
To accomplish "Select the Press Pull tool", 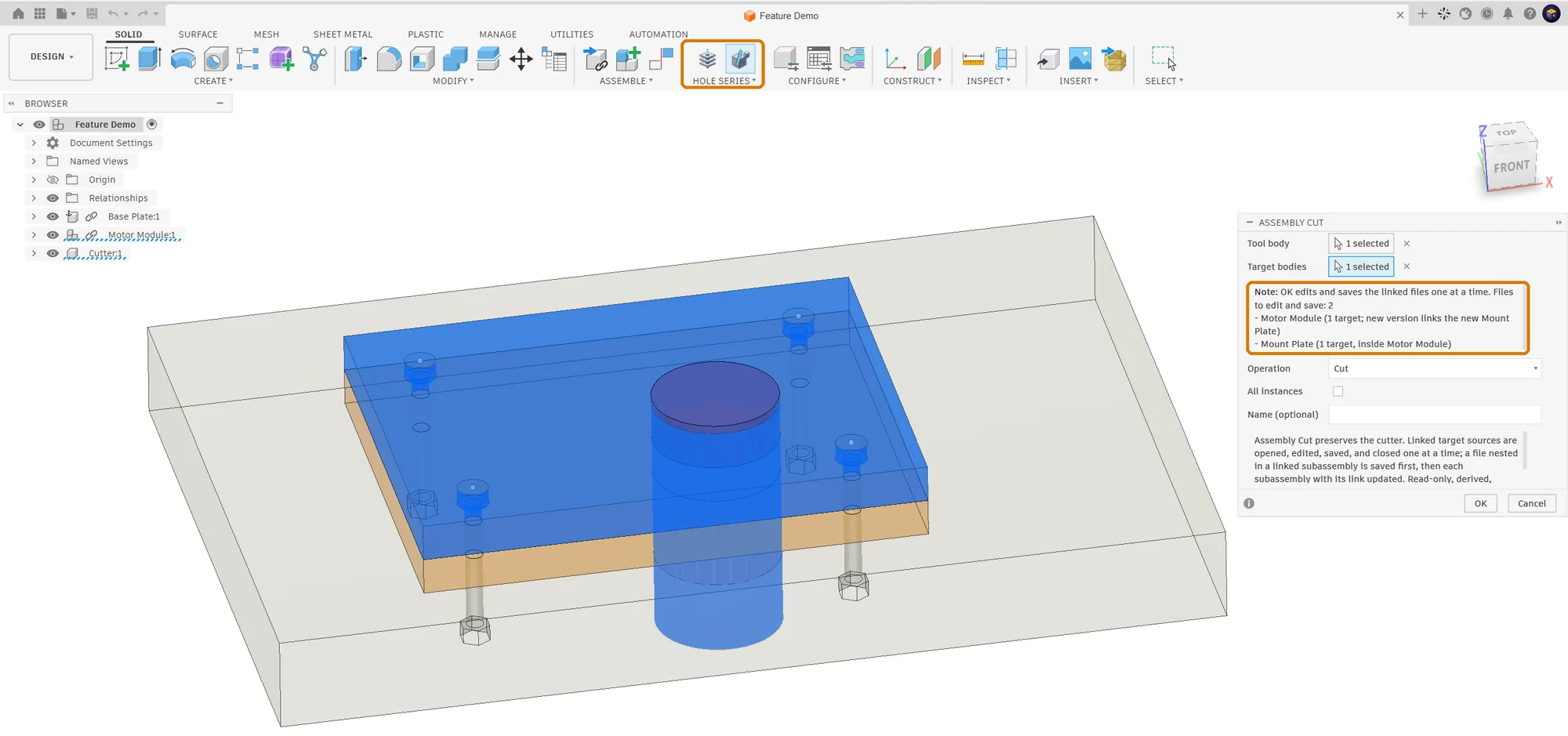I will pos(355,59).
